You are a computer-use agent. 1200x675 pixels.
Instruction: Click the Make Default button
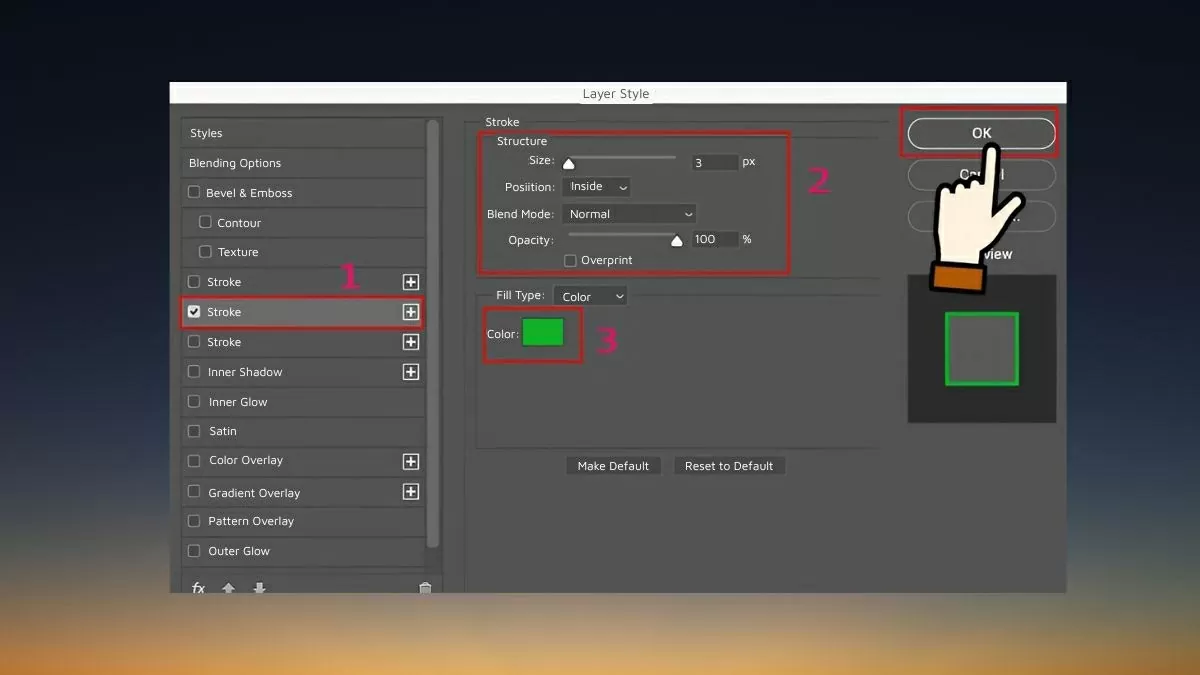pos(613,466)
